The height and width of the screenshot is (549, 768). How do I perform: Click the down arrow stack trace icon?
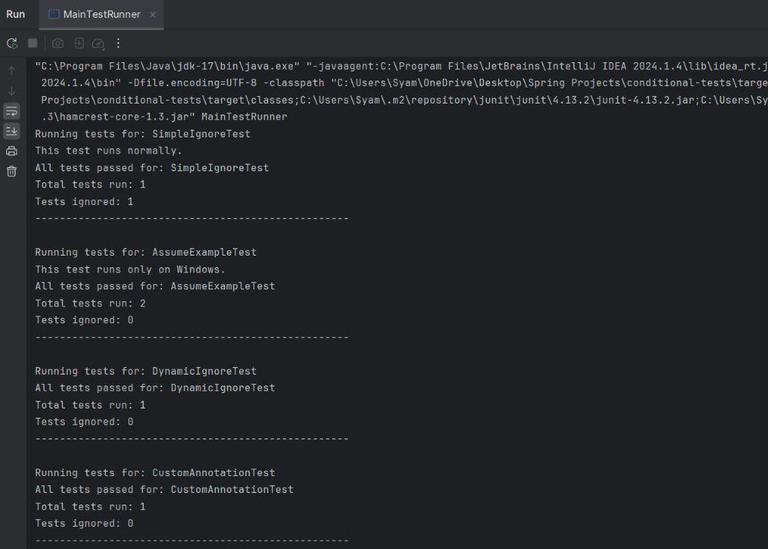[x=12, y=91]
